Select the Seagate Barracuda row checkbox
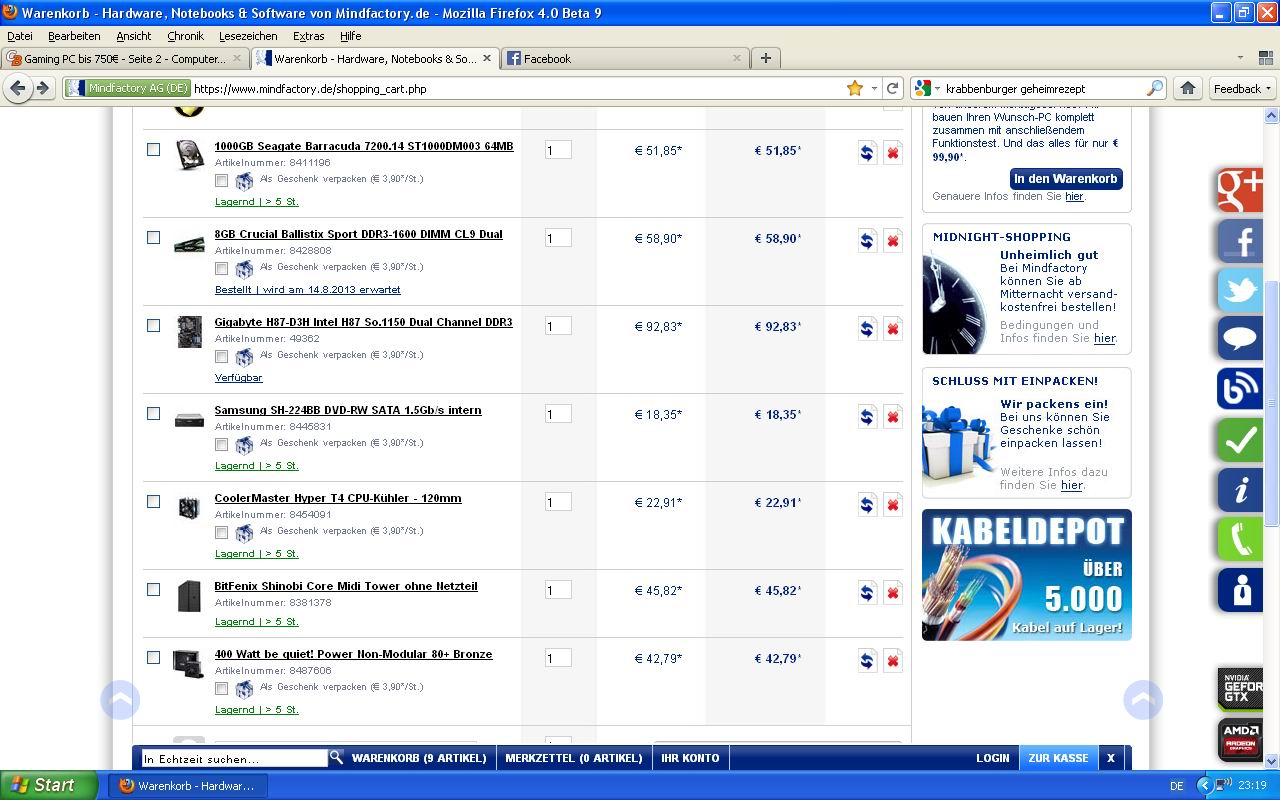Image resolution: width=1280 pixels, height=800 pixels. pos(153,149)
